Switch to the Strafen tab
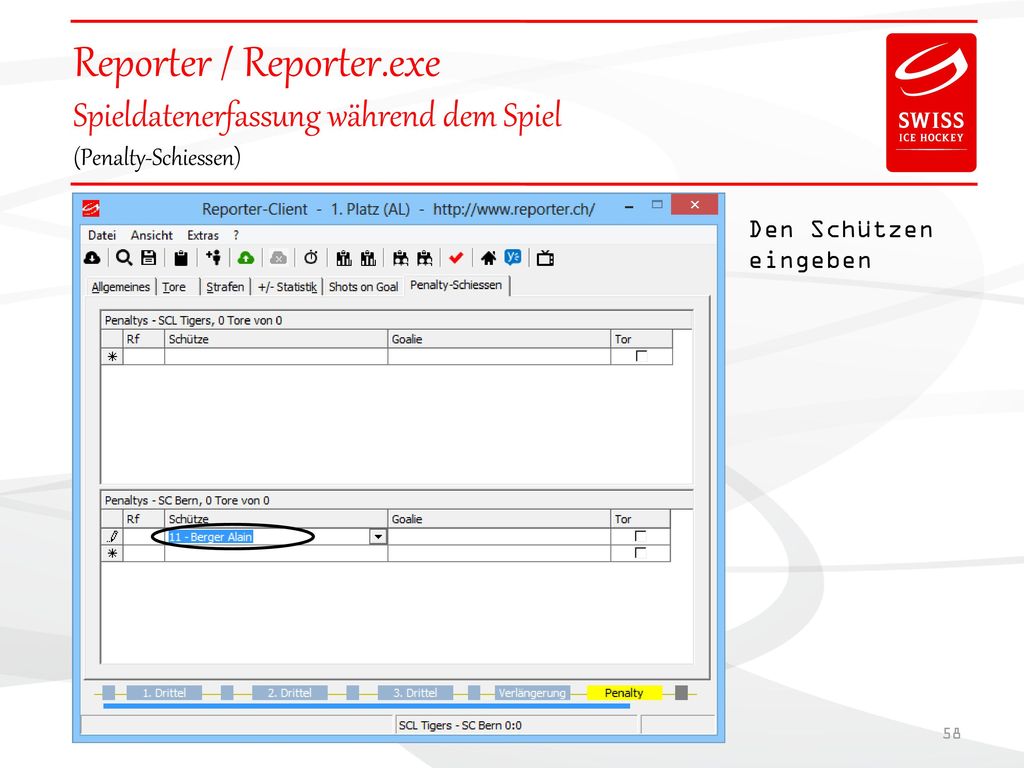 coord(225,287)
